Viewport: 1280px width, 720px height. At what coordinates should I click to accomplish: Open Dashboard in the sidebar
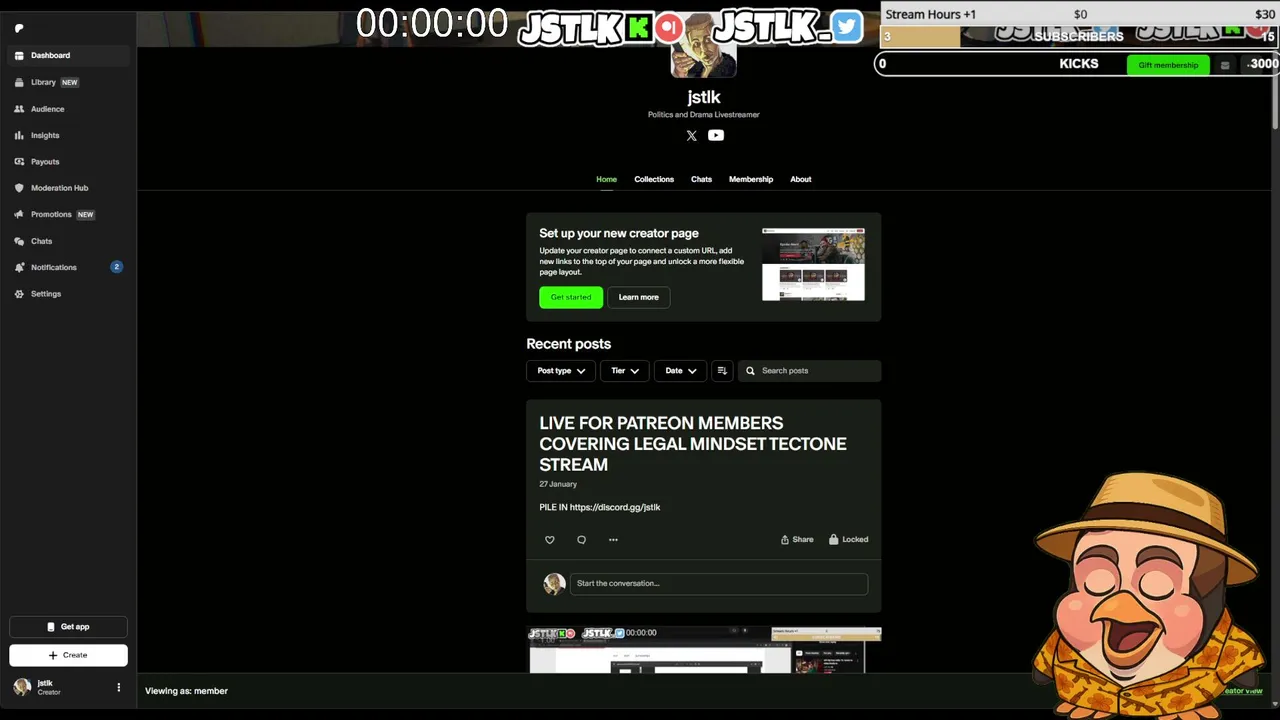click(x=68, y=55)
